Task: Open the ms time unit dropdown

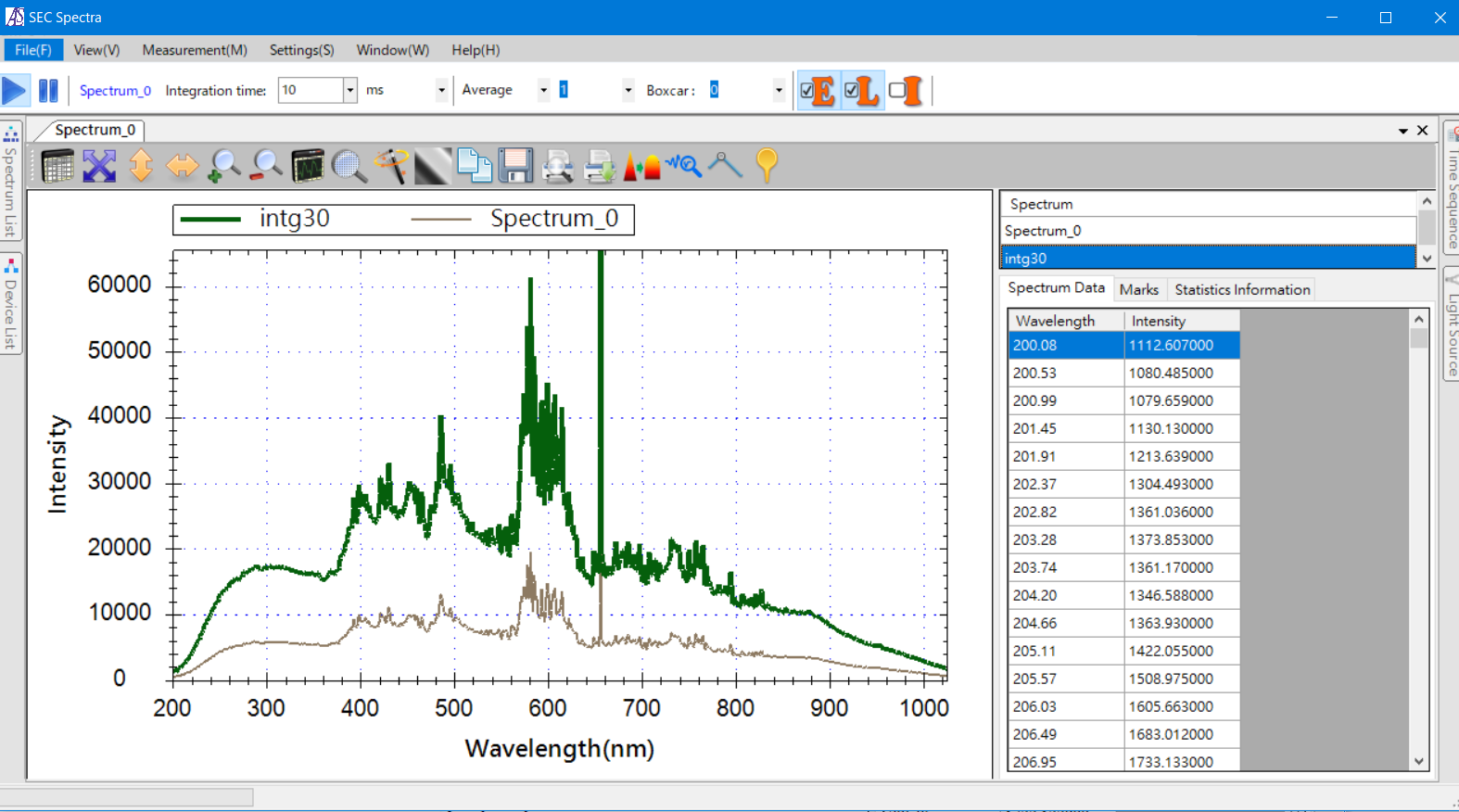Action: pyautogui.click(x=441, y=90)
